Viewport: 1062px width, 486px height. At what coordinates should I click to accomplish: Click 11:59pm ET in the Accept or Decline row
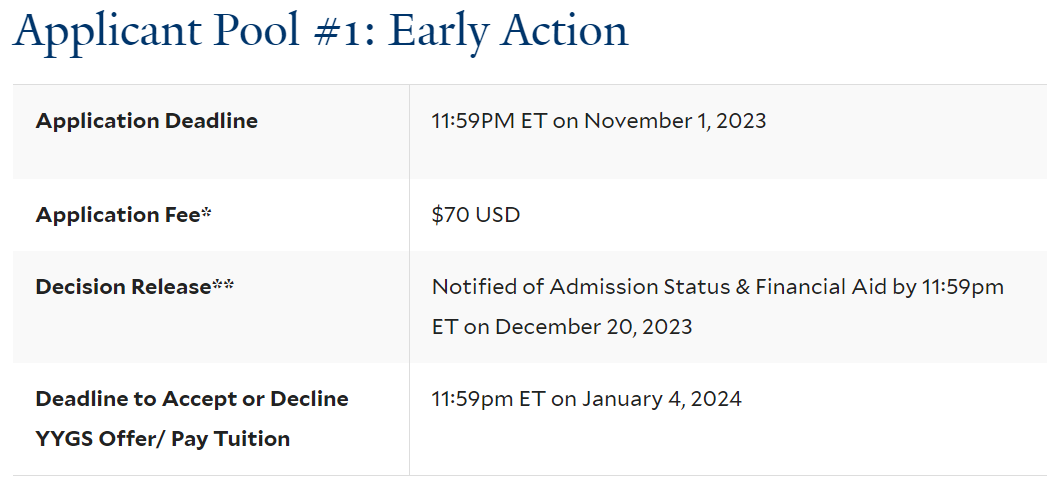pos(488,399)
